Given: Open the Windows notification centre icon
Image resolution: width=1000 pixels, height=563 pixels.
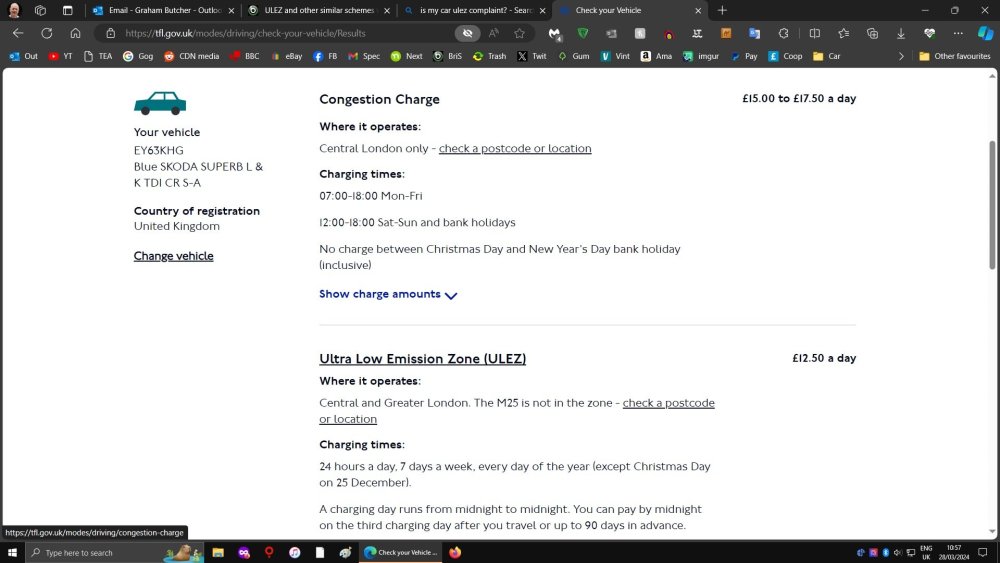Looking at the screenshot, I should pos(983,552).
